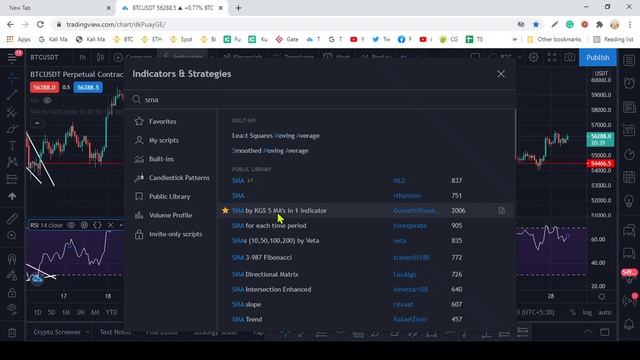
Task: Take a chart snapshot camera icon
Action: tap(570, 58)
